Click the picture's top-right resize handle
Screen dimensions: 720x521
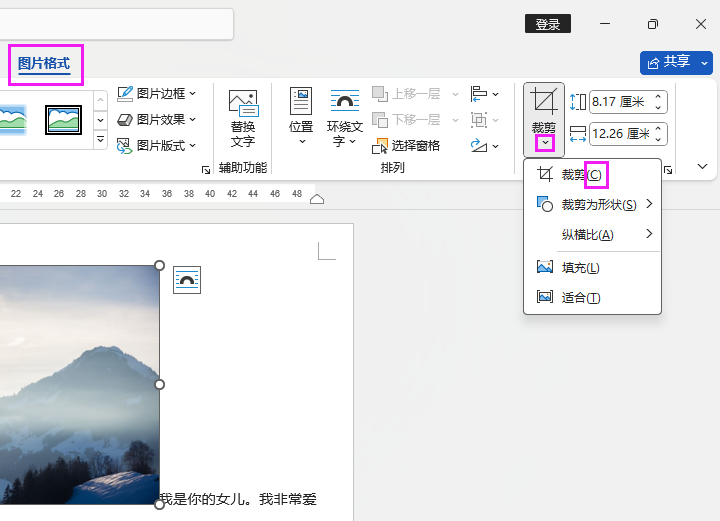coord(159,265)
